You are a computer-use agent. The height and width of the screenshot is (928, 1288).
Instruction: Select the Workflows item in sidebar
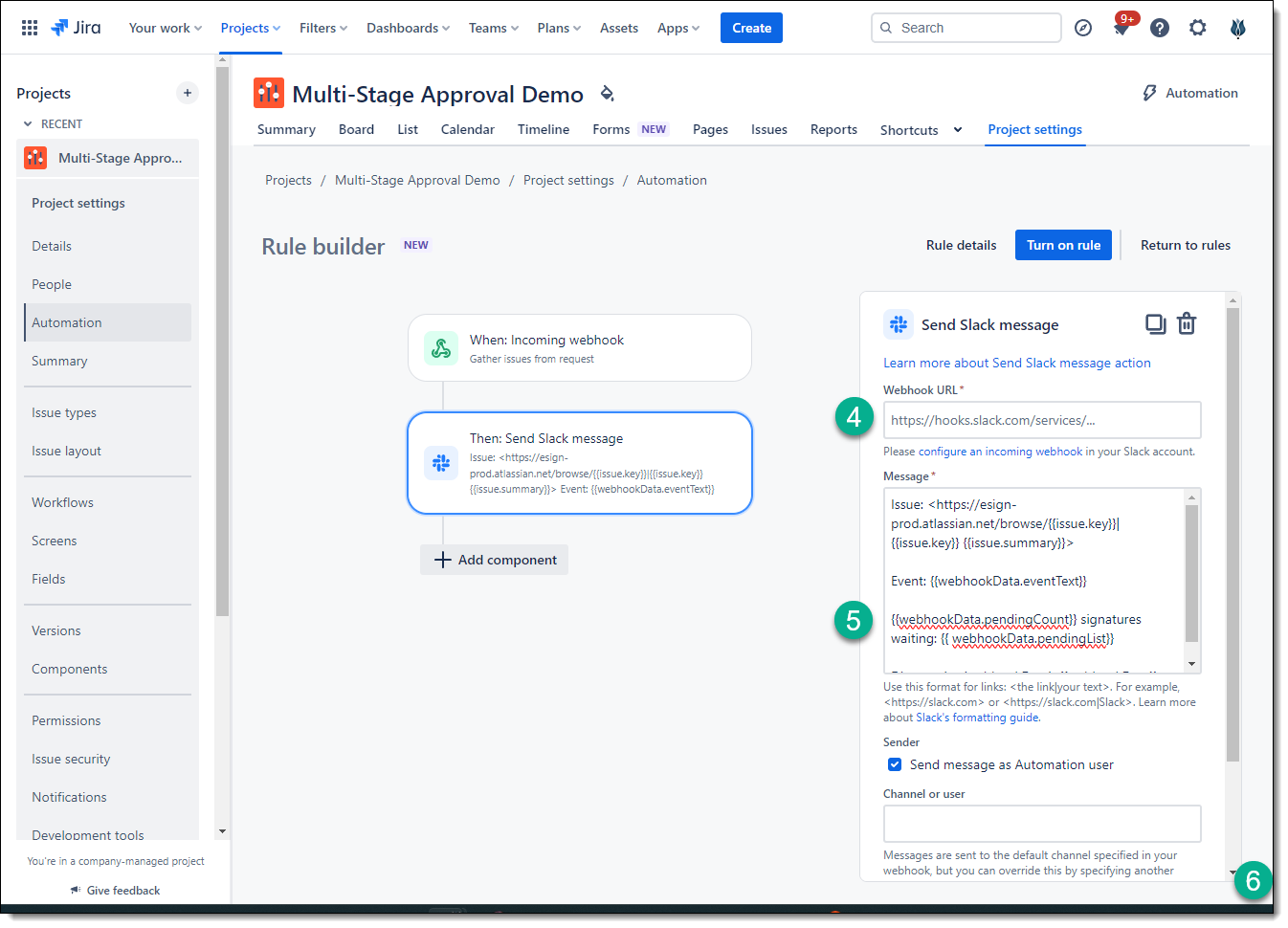tap(62, 502)
